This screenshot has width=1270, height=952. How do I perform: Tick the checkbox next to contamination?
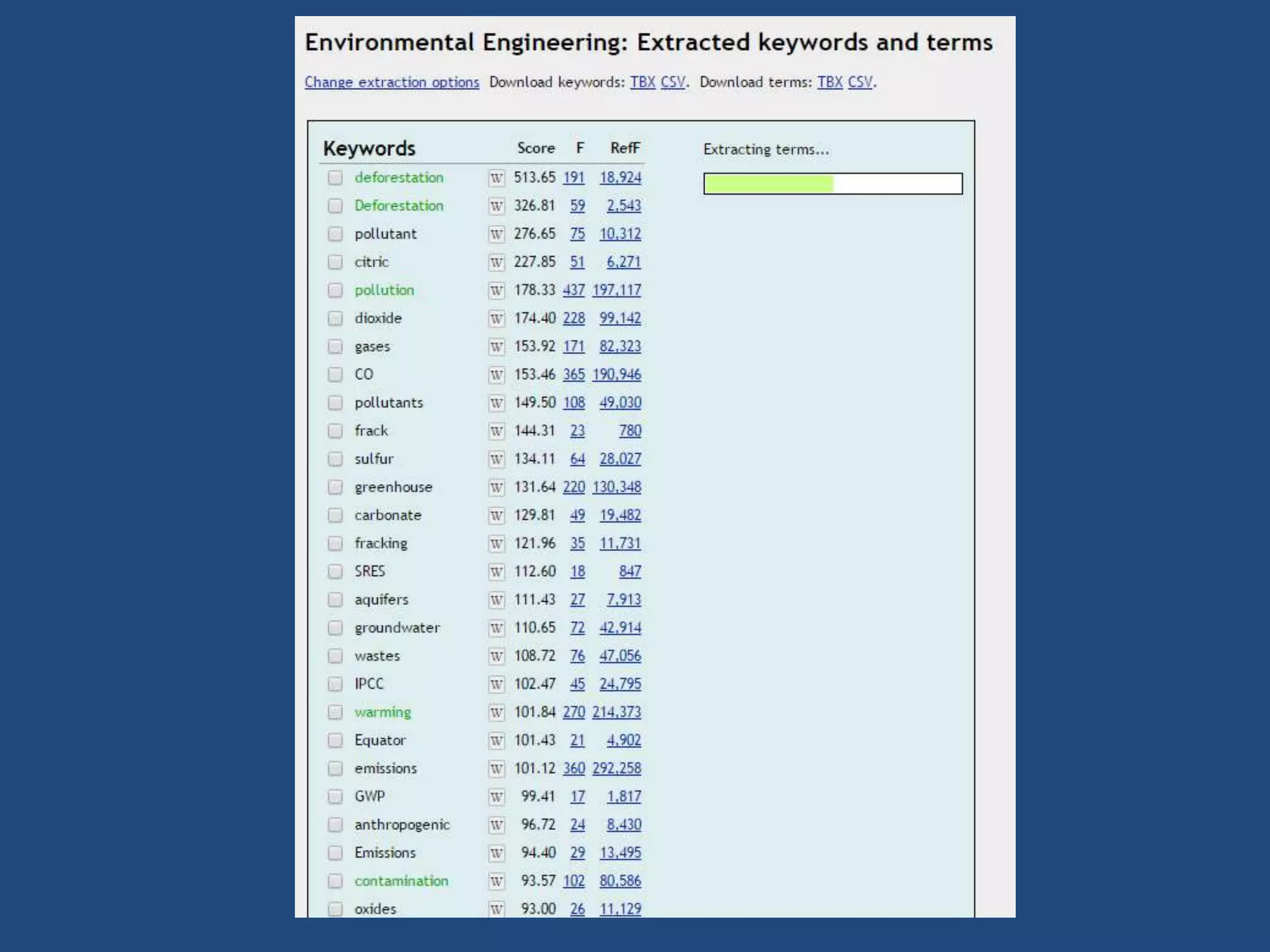click(x=335, y=881)
